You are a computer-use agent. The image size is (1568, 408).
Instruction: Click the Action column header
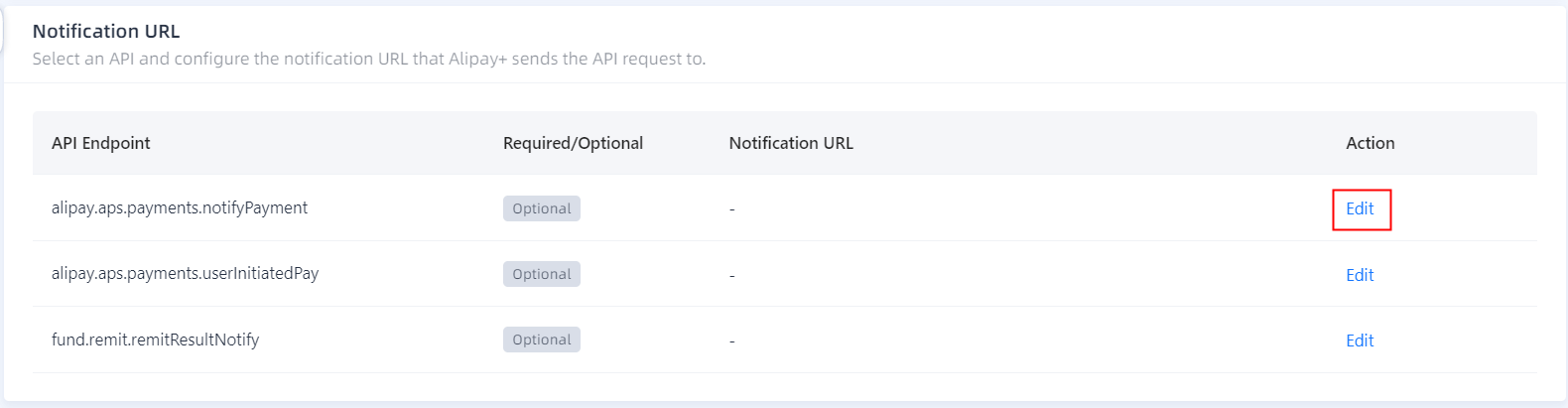coord(1370,143)
